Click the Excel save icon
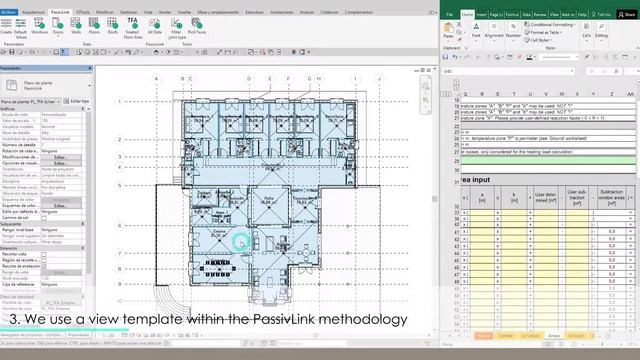 (x=445, y=58)
